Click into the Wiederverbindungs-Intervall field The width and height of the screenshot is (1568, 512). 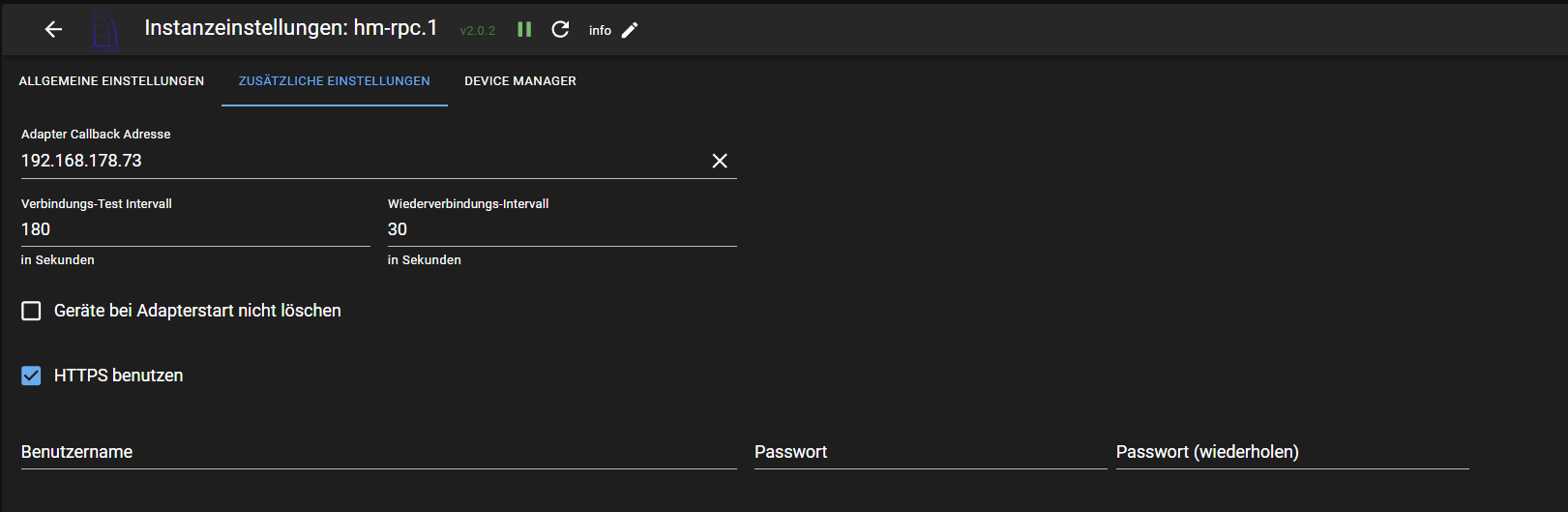click(x=561, y=229)
